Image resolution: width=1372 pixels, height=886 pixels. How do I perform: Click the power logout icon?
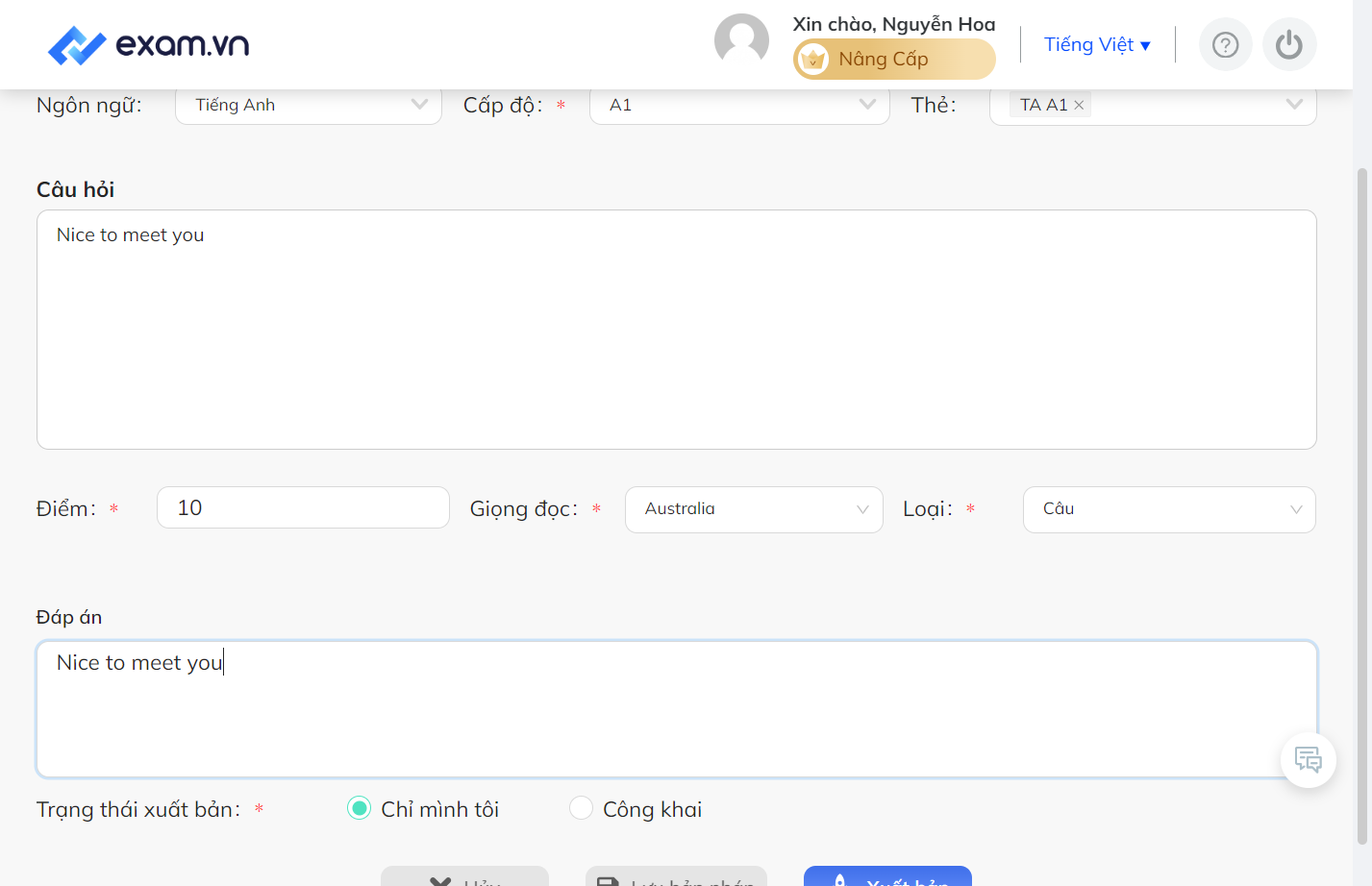(x=1289, y=45)
